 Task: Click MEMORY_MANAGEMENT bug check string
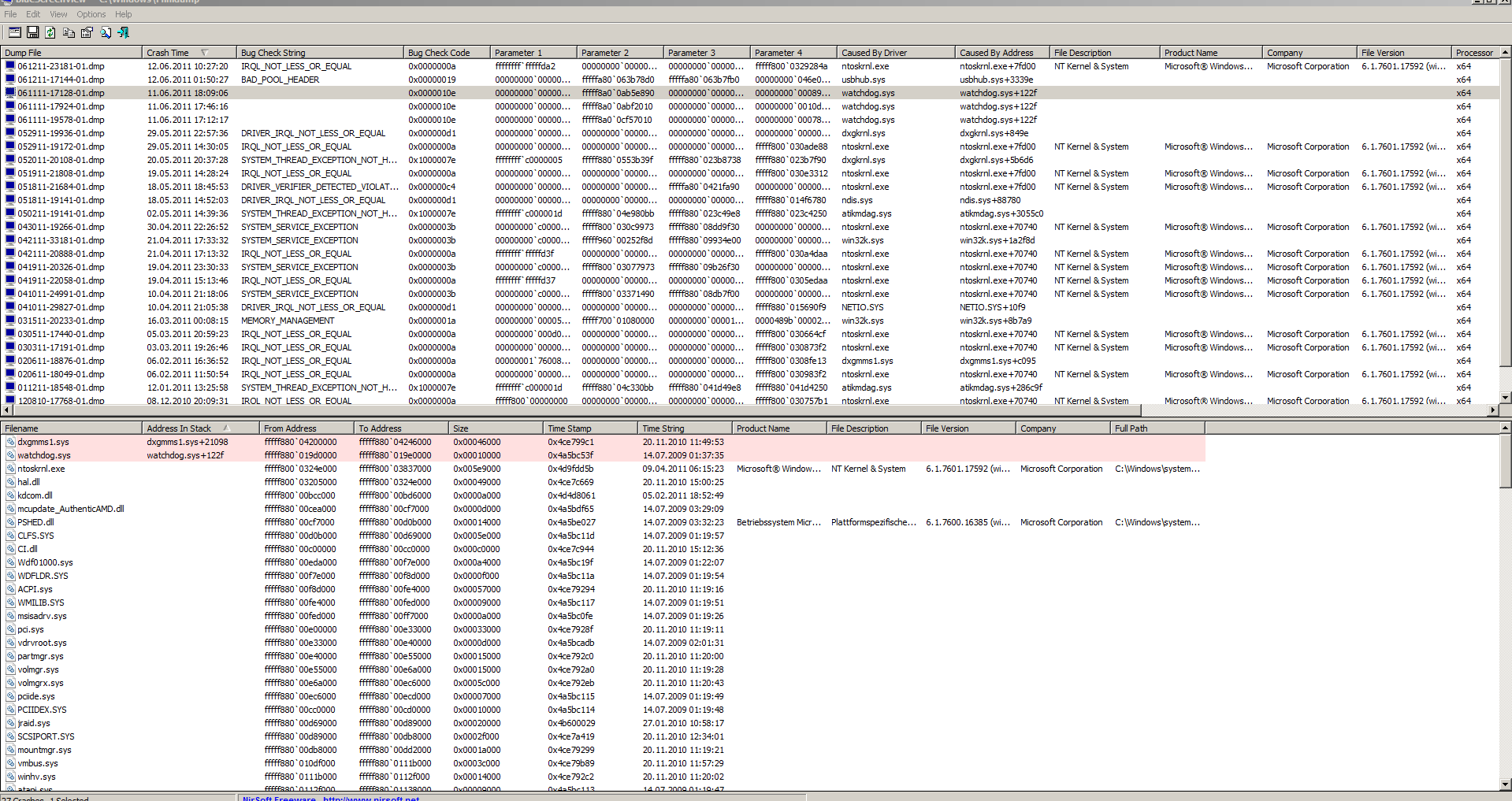click(288, 321)
